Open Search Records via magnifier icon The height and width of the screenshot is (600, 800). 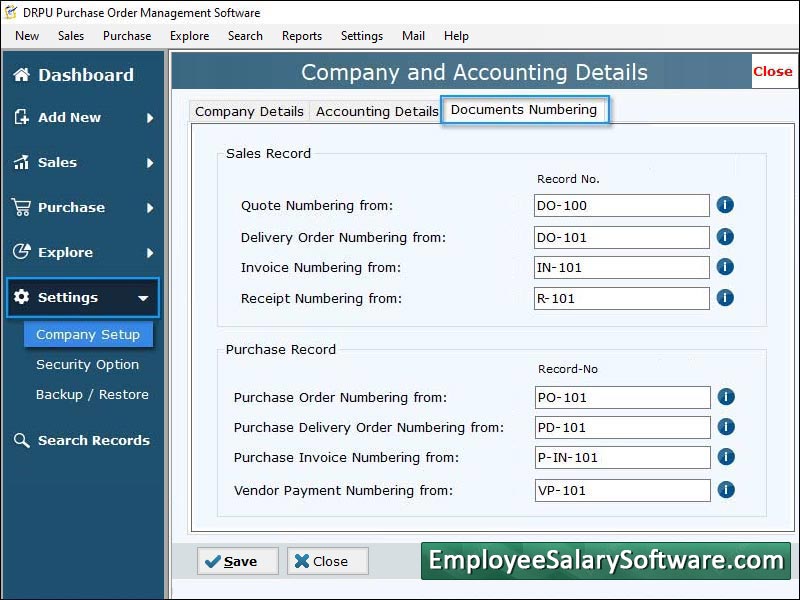point(22,440)
